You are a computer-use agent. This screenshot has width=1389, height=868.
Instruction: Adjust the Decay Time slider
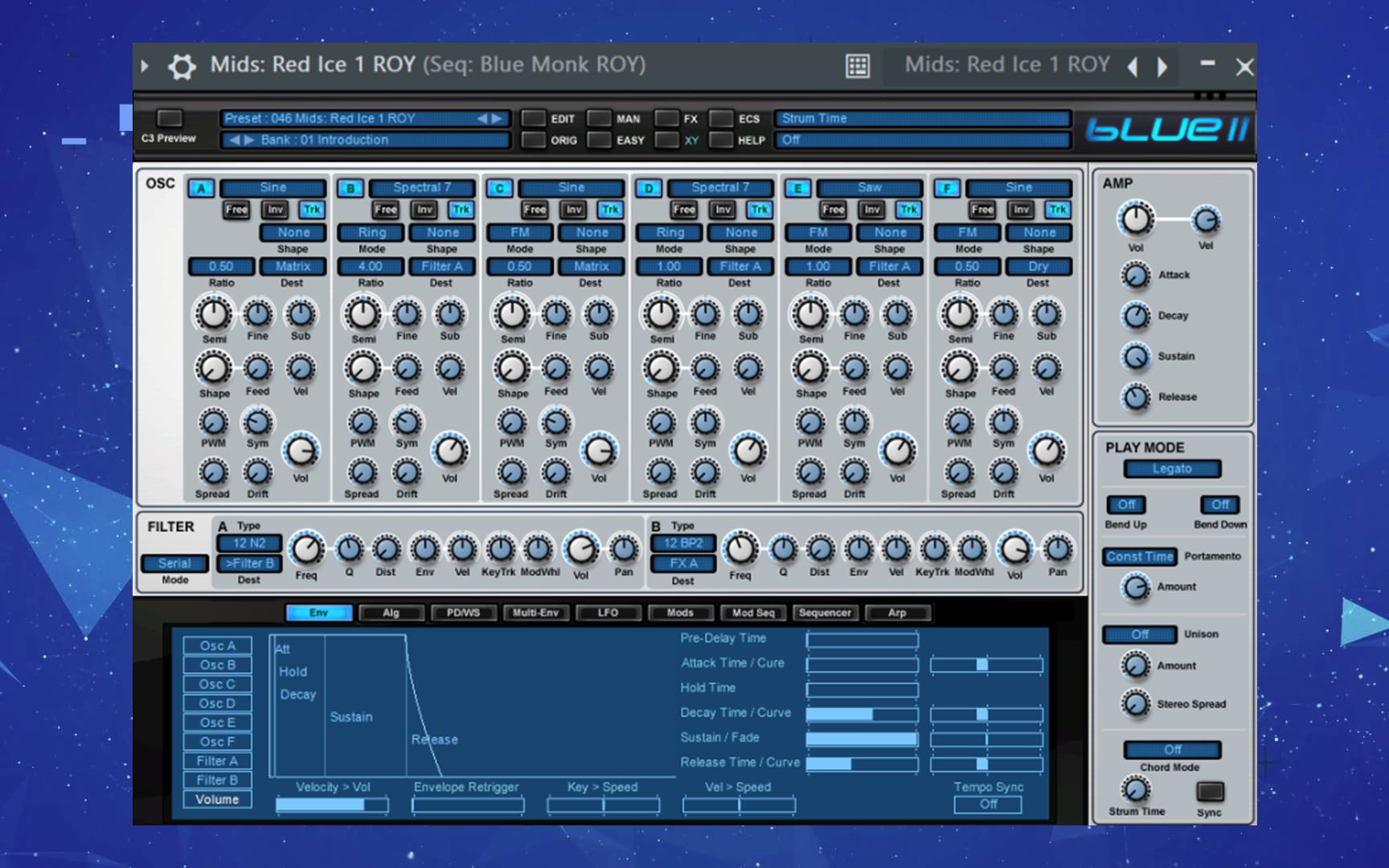tap(862, 714)
